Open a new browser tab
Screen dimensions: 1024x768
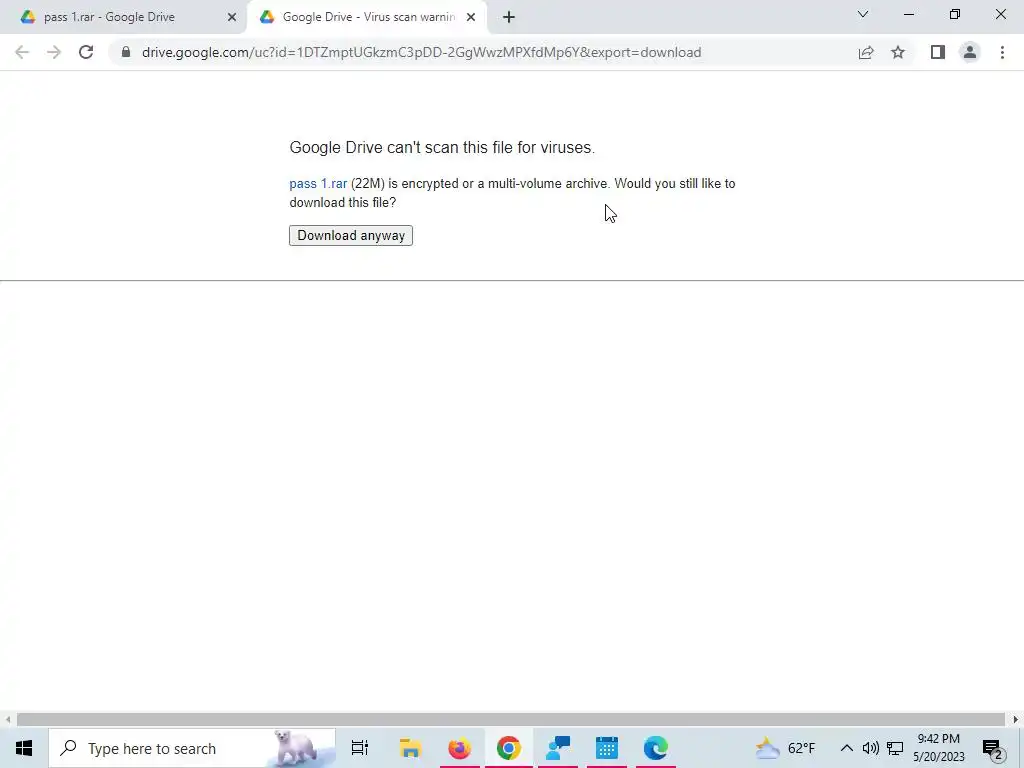[x=509, y=17]
